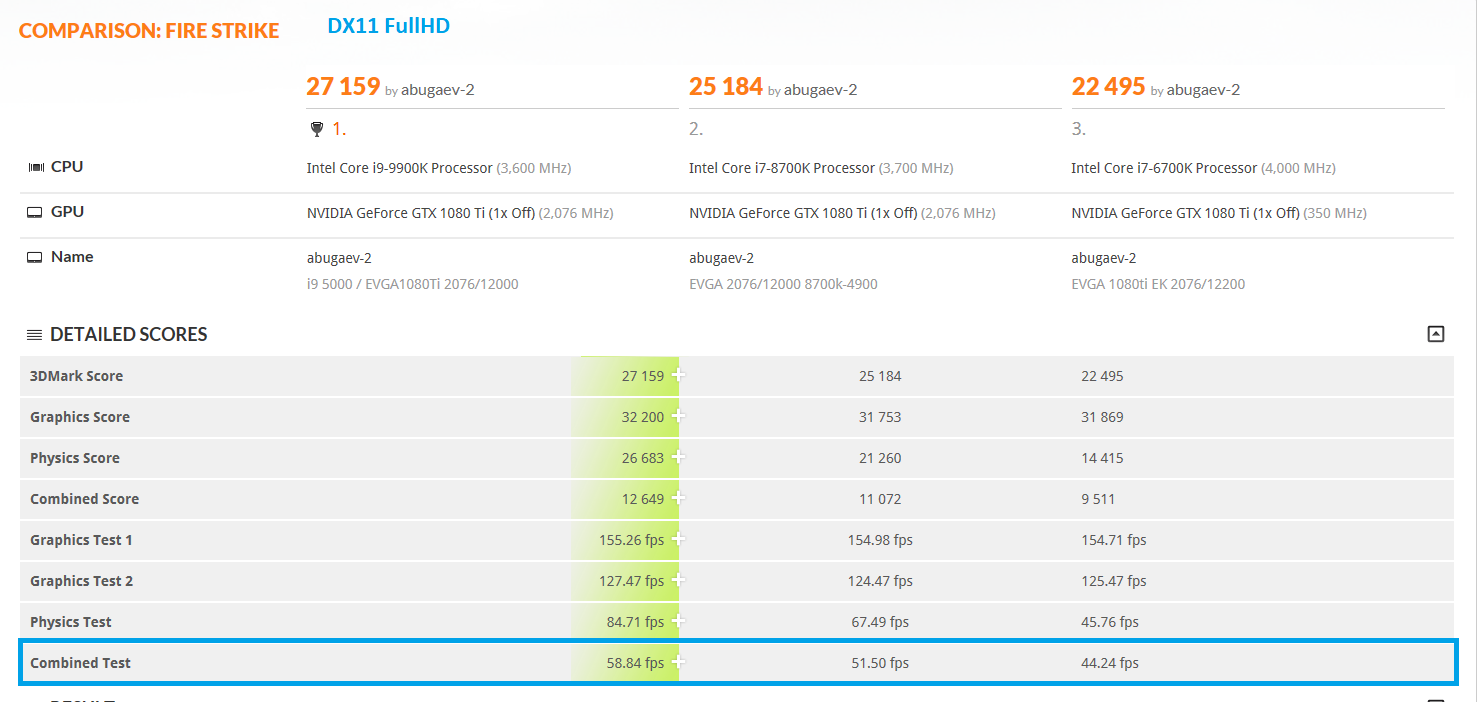Open score 25 184 result
1477x702 pixels.
click(x=726, y=87)
